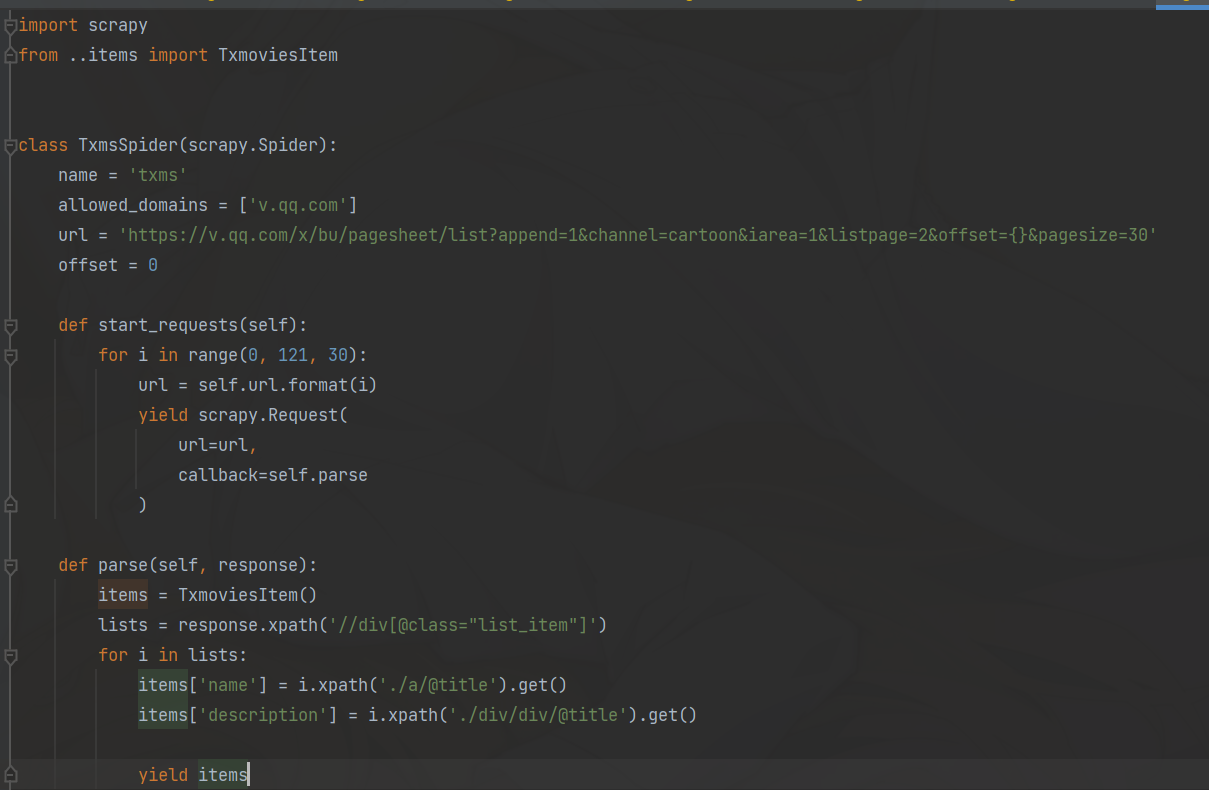Click callback=self.parse argument

[273, 475]
